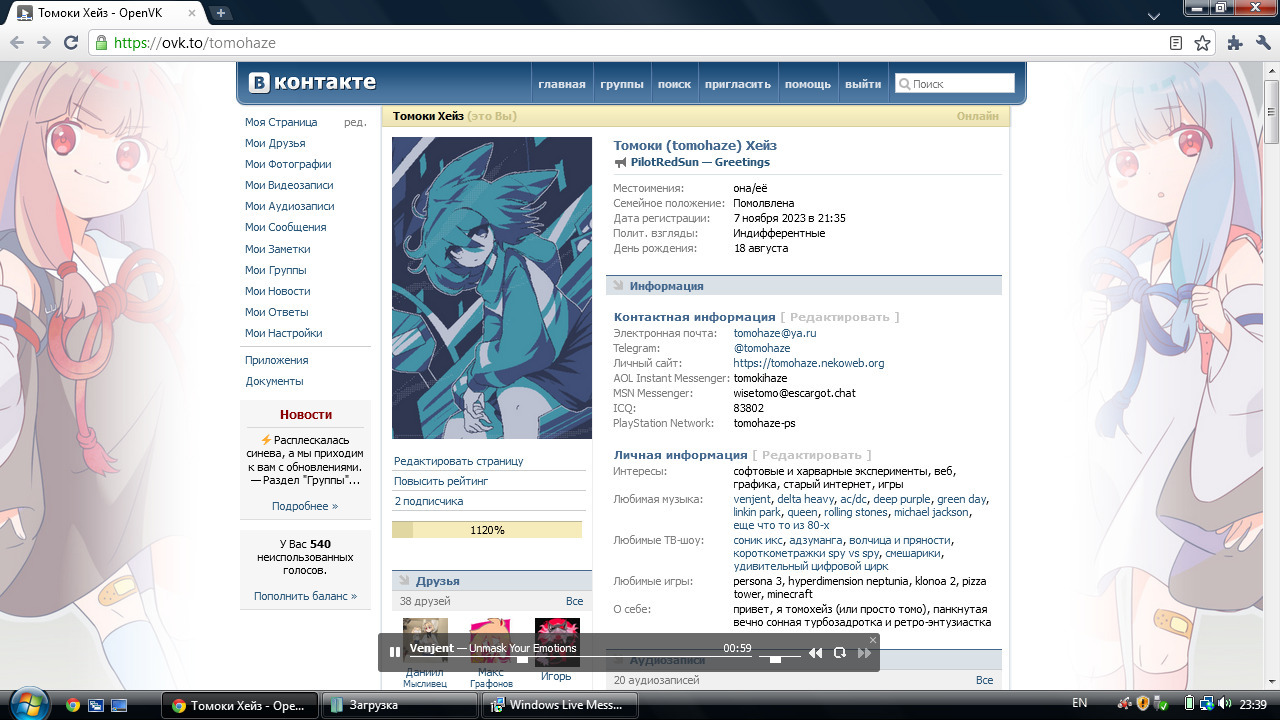
Task: Skip to previous track in audio player
Action: (x=815, y=653)
